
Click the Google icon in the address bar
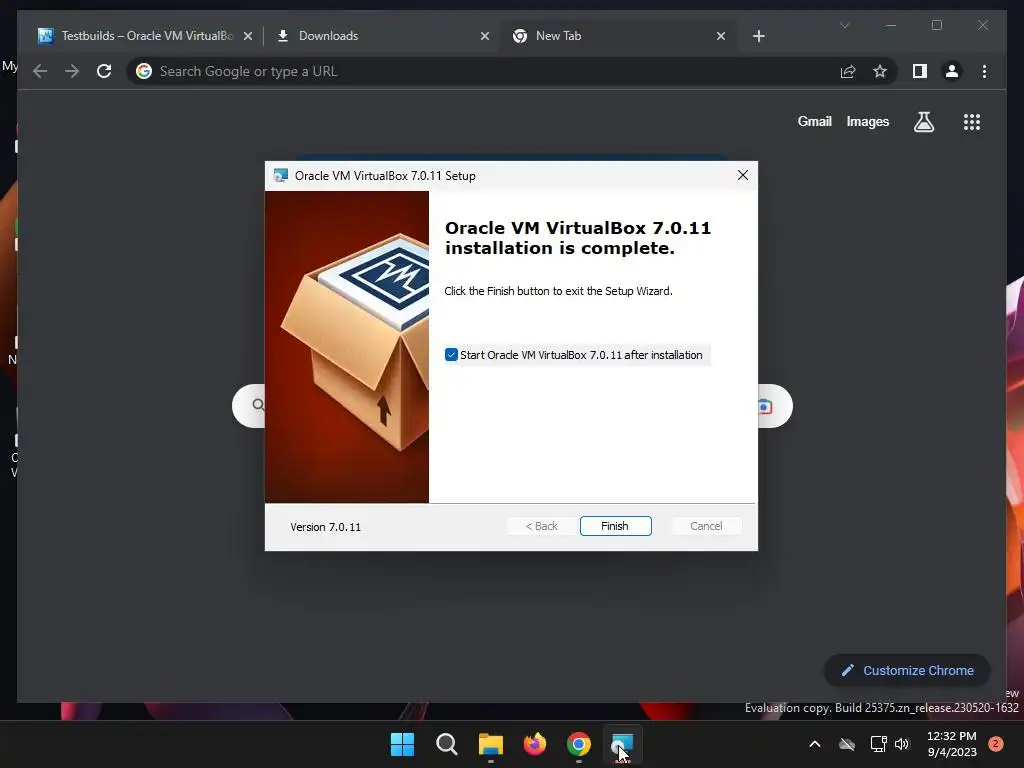tap(144, 71)
